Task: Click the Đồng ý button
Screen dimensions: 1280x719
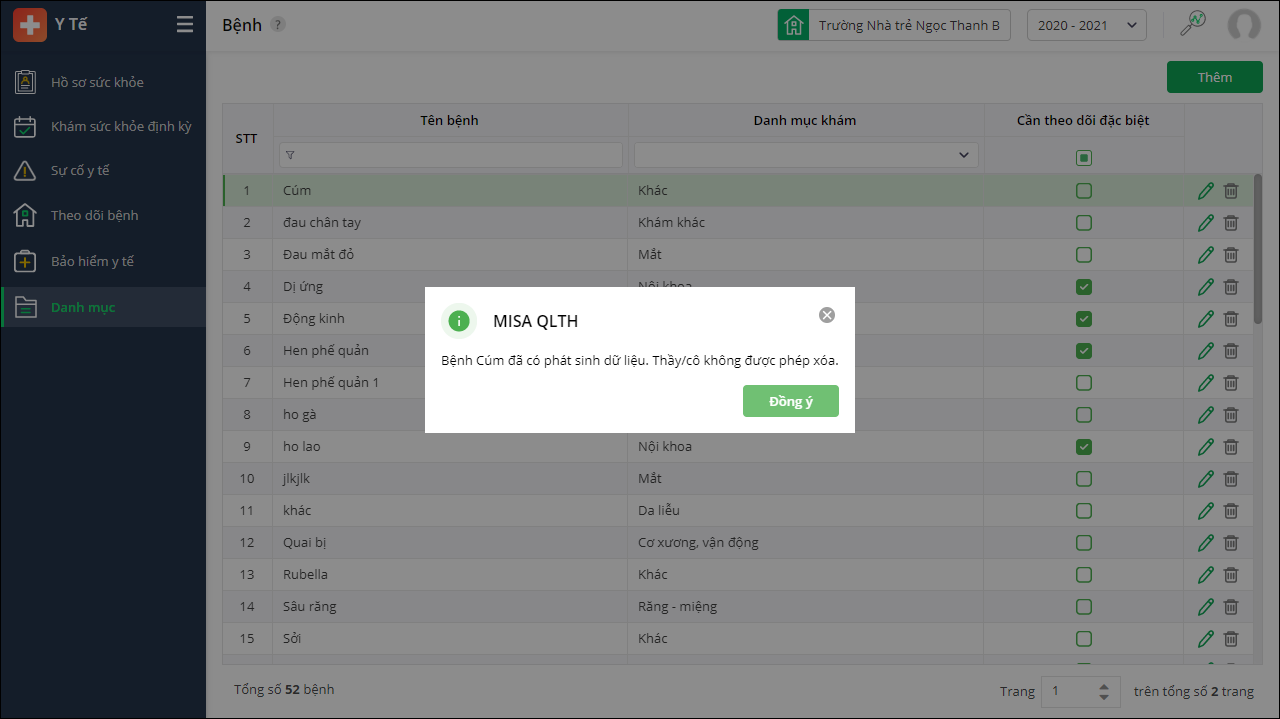Action: (790, 401)
